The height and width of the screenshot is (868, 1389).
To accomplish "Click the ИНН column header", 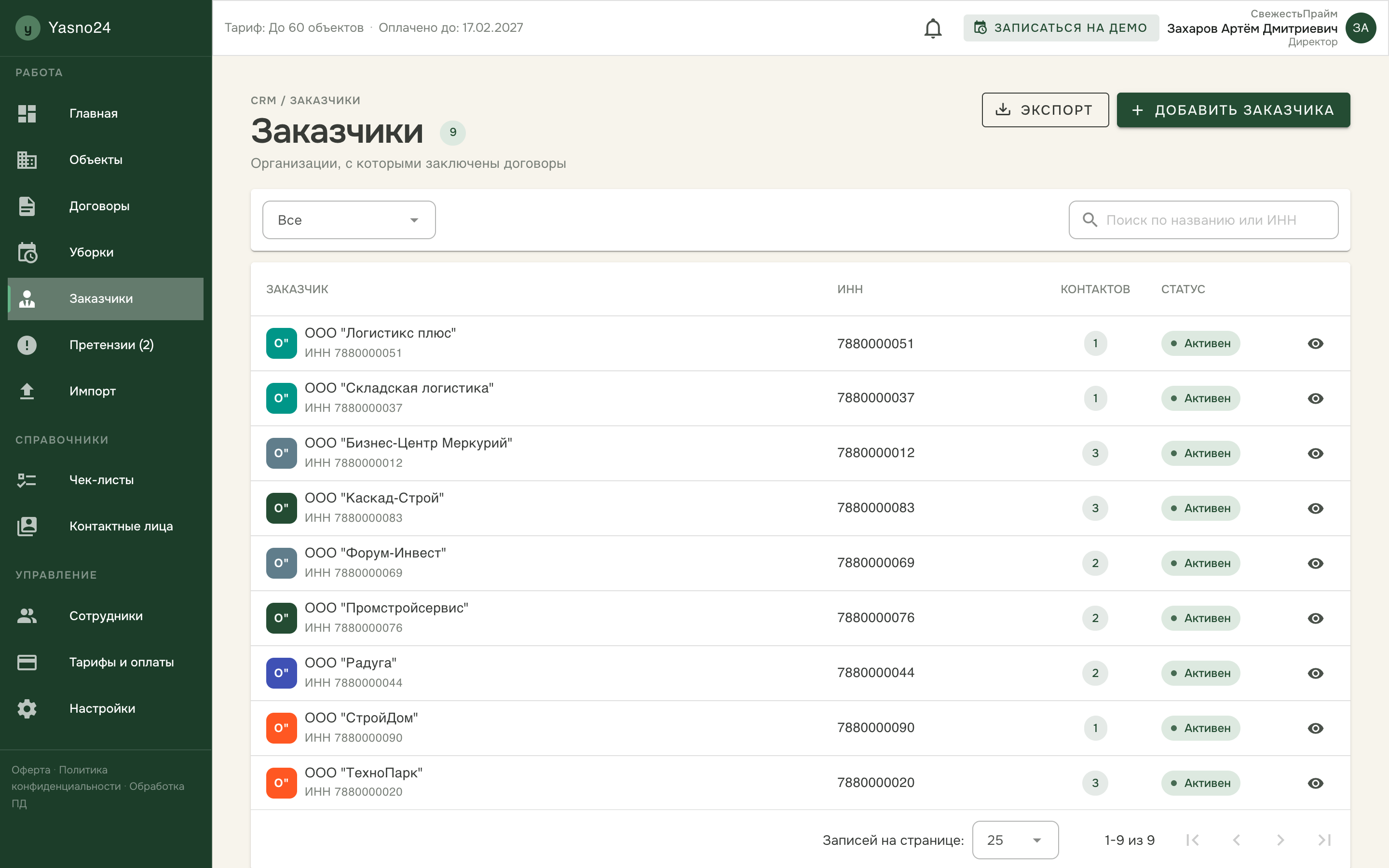I will click(x=849, y=289).
